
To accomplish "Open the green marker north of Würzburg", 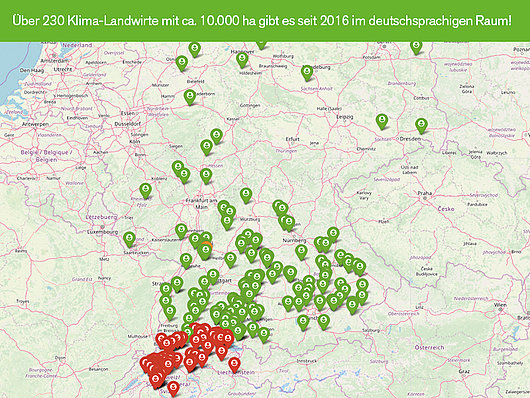I will pyautogui.click(x=246, y=196).
